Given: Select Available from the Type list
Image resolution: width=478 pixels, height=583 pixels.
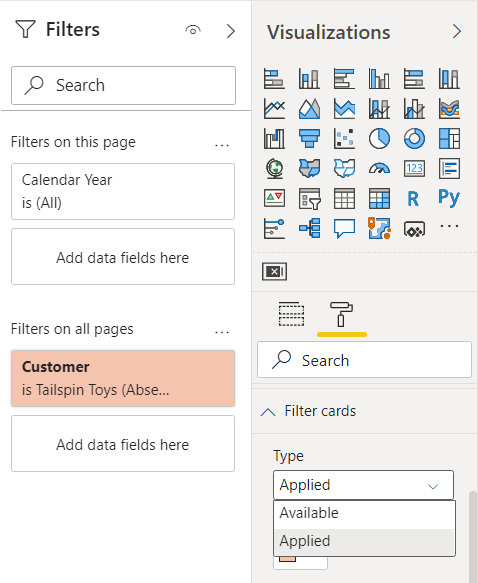Looking at the screenshot, I should [364, 513].
